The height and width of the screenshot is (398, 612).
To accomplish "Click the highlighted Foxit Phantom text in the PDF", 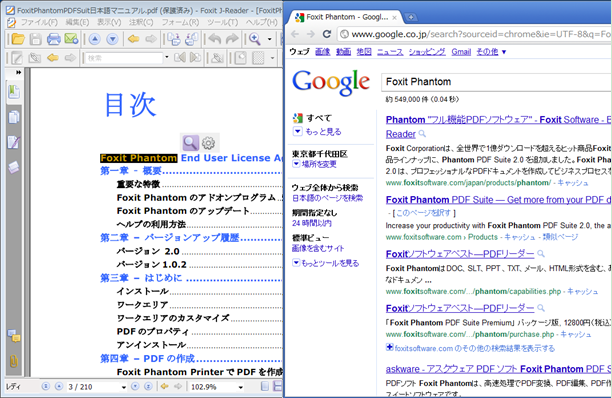I will 139,158.
